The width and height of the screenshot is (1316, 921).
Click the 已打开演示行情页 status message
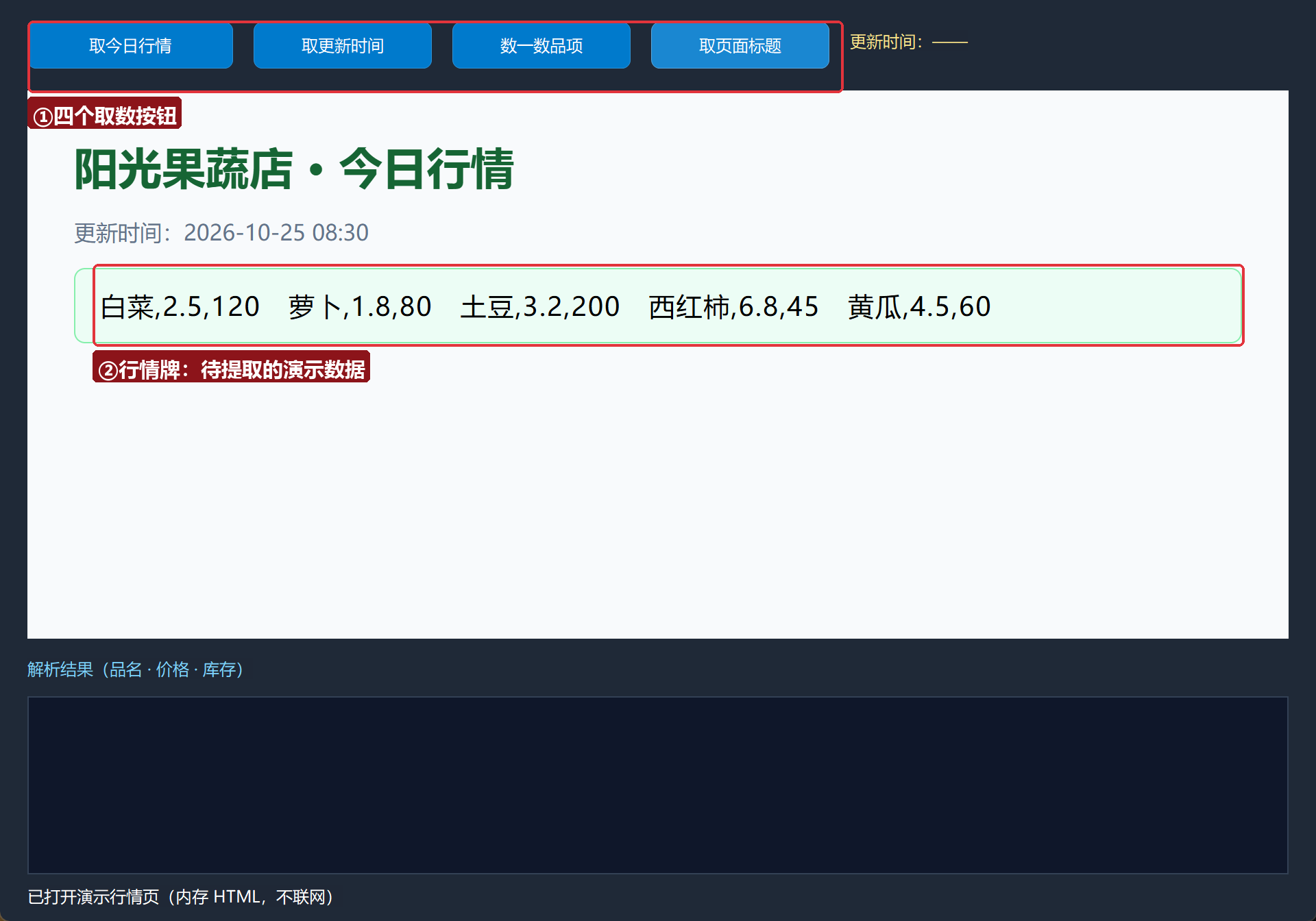181,897
